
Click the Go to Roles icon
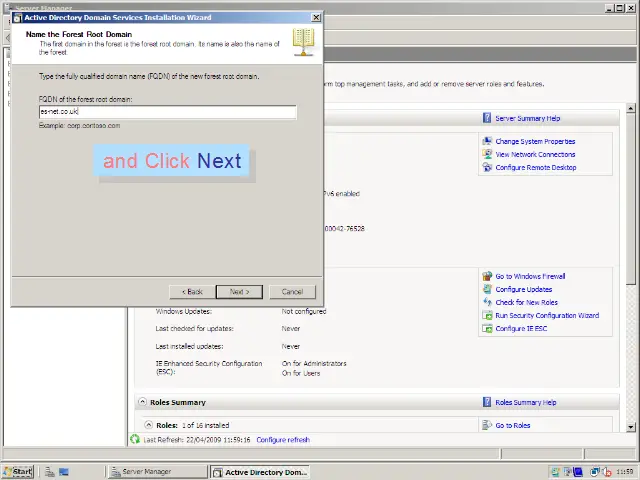(487, 425)
